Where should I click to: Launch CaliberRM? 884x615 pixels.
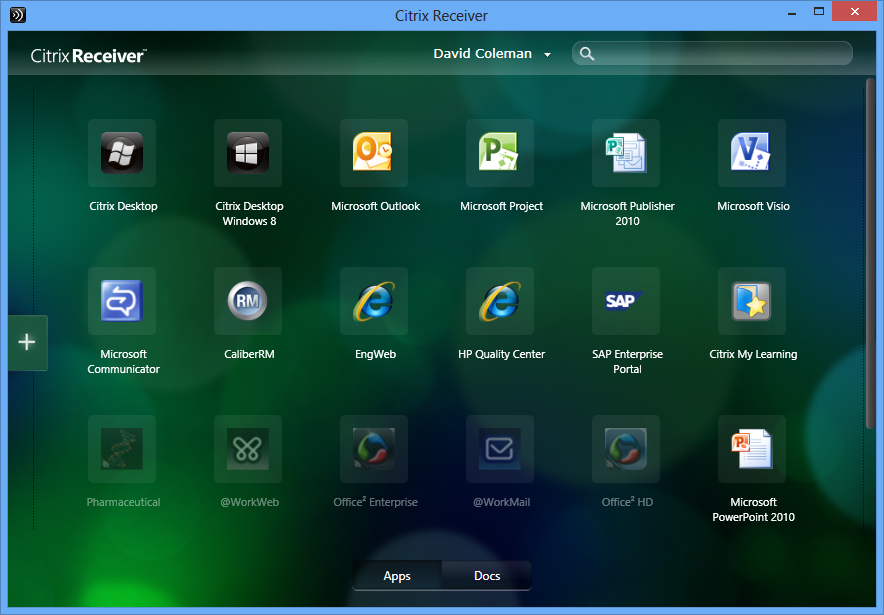pos(248,301)
